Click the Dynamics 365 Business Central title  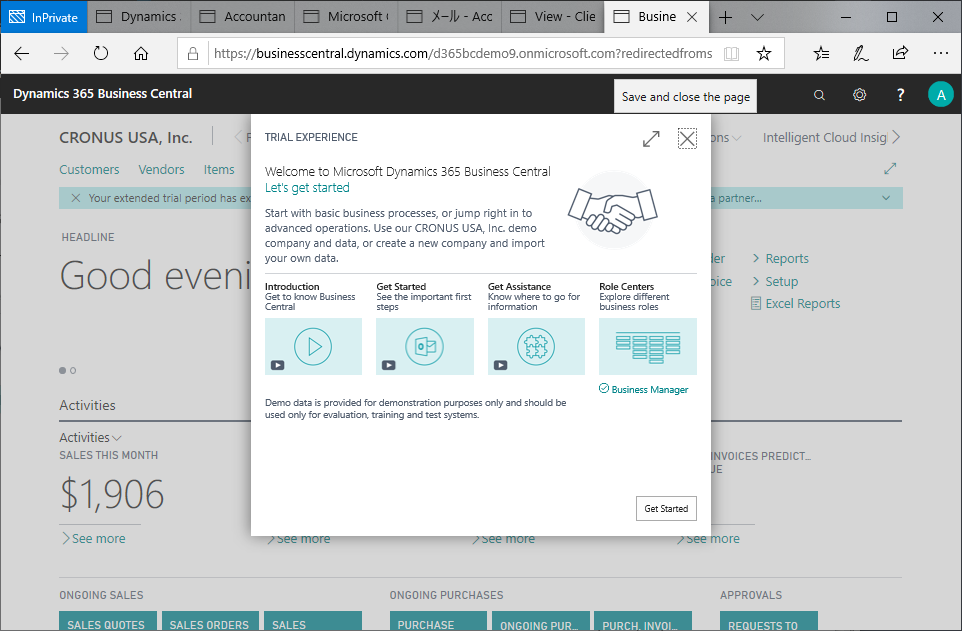(x=102, y=94)
